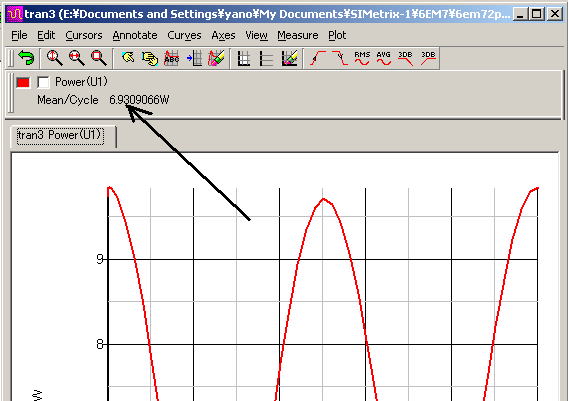Measure fall time with falling edge icon

(x=340, y=58)
